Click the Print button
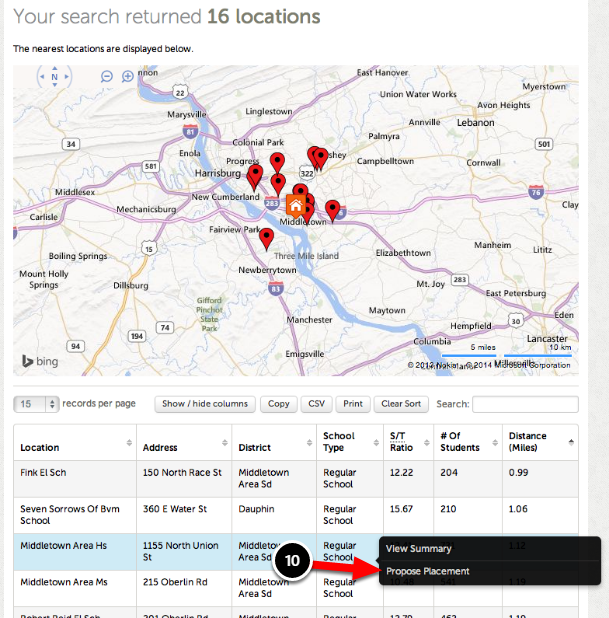The image size is (609, 618). click(x=353, y=404)
